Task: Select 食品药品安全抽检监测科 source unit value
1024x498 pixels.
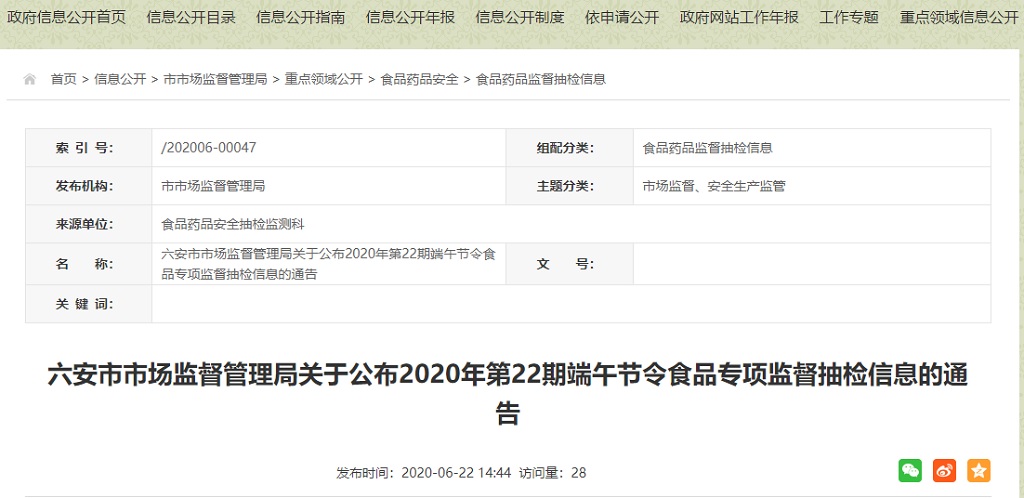Action: tap(232, 225)
